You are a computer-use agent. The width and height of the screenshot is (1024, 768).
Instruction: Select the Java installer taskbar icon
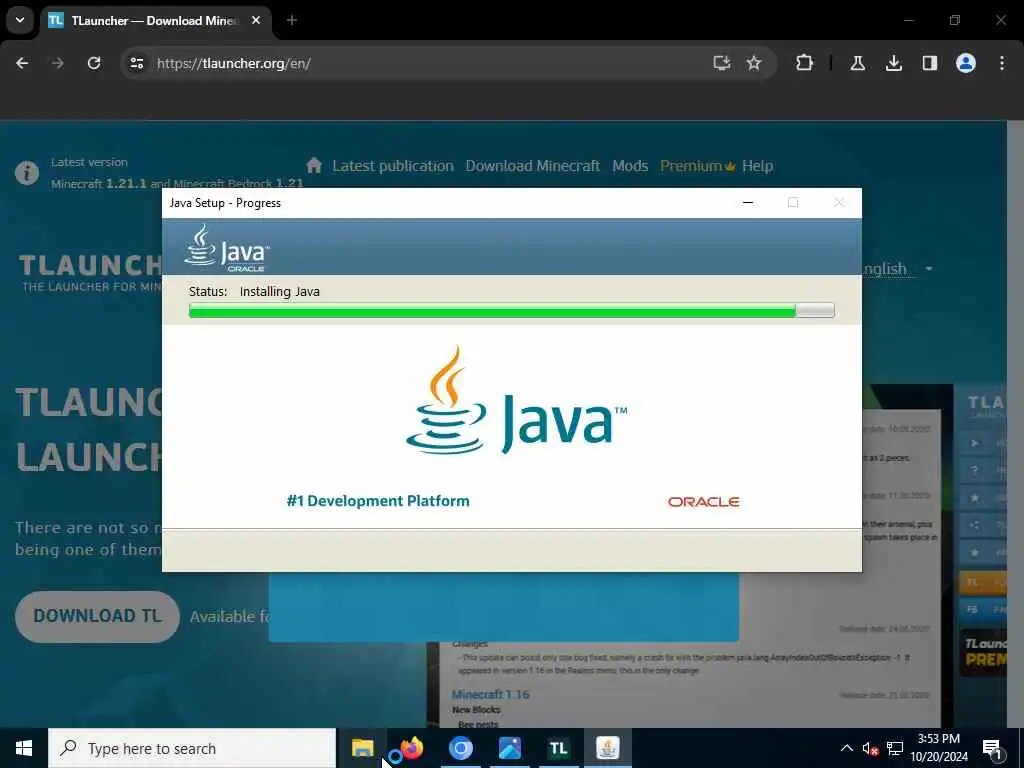(x=607, y=748)
